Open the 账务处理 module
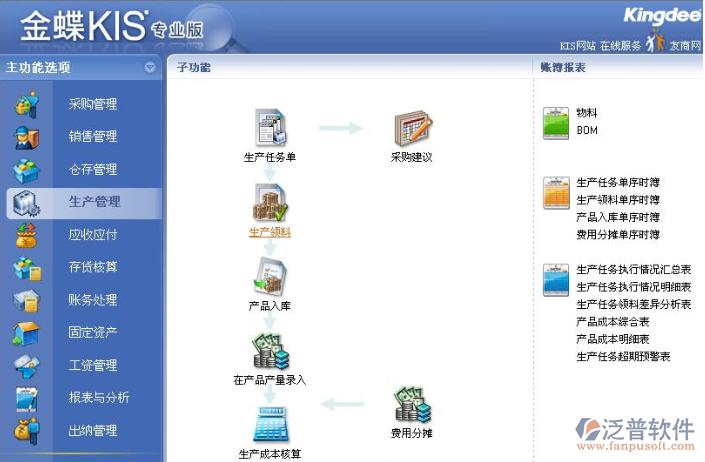This screenshot has width=705, height=462. [93, 300]
